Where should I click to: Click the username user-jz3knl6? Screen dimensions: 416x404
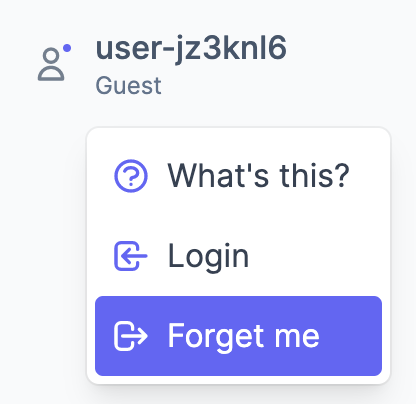pyautogui.click(x=191, y=49)
